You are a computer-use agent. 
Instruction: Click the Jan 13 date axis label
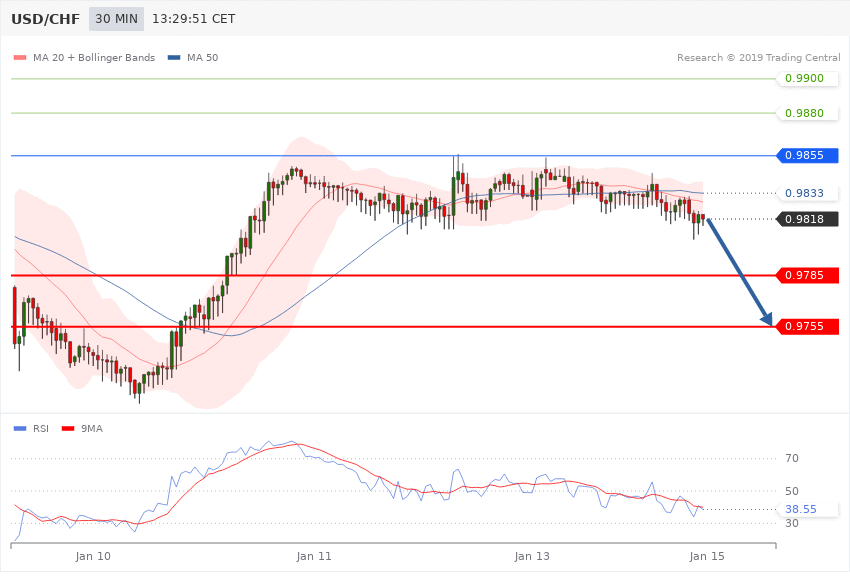click(x=532, y=556)
